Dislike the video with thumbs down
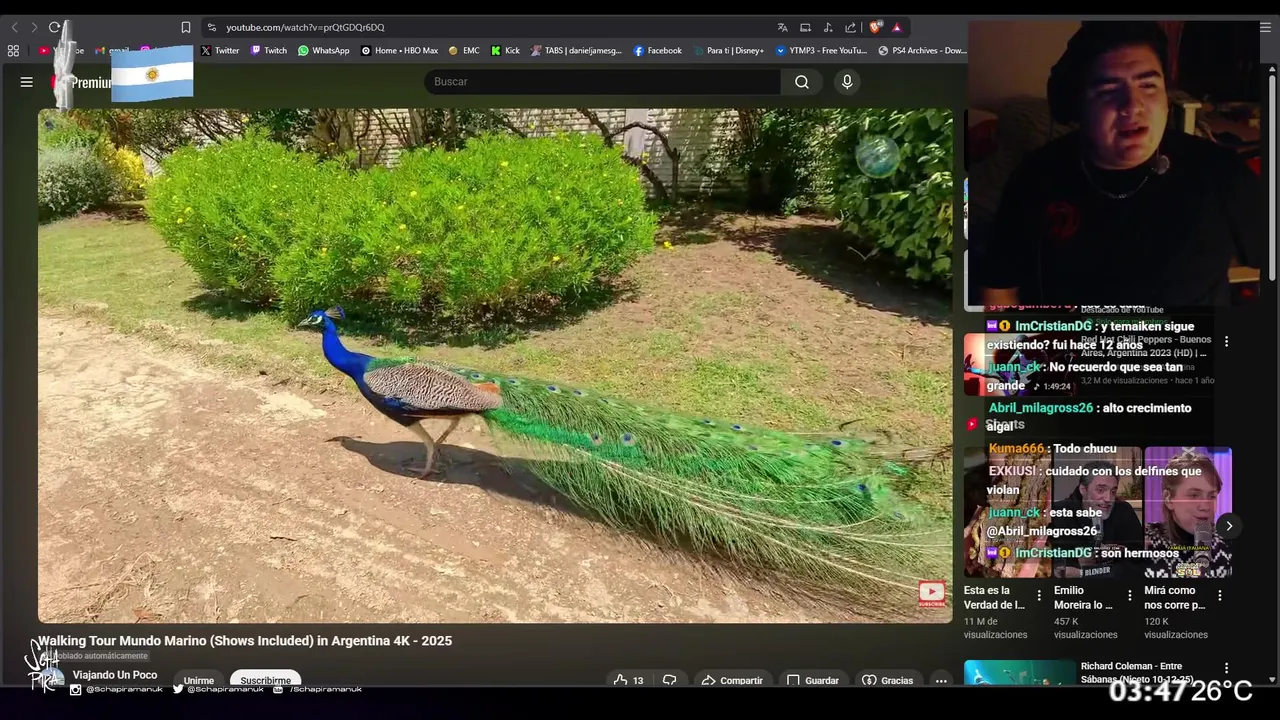This screenshot has height=720, width=1280. [x=670, y=680]
